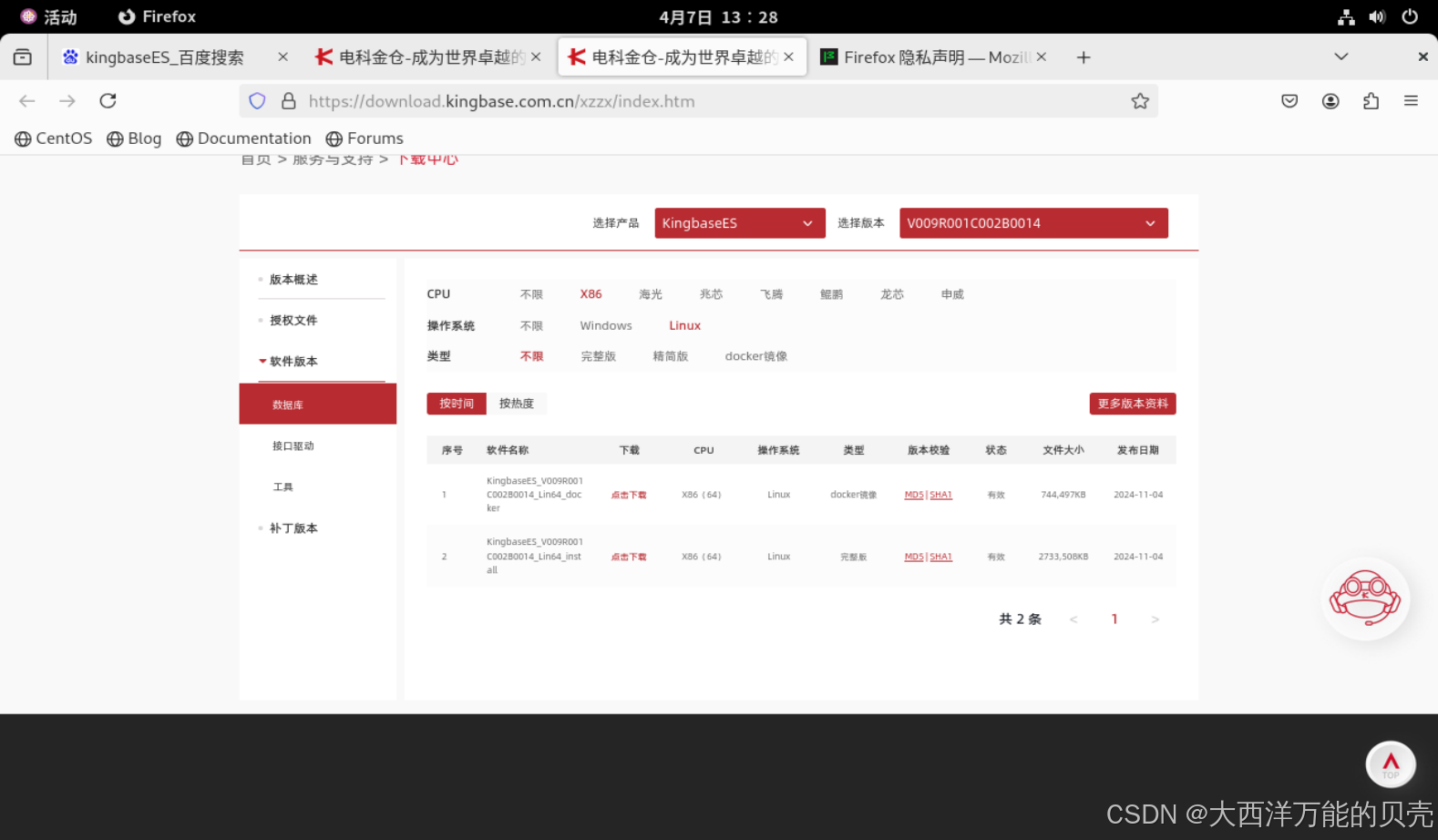Select CPU filter 龙芯

(x=892, y=294)
